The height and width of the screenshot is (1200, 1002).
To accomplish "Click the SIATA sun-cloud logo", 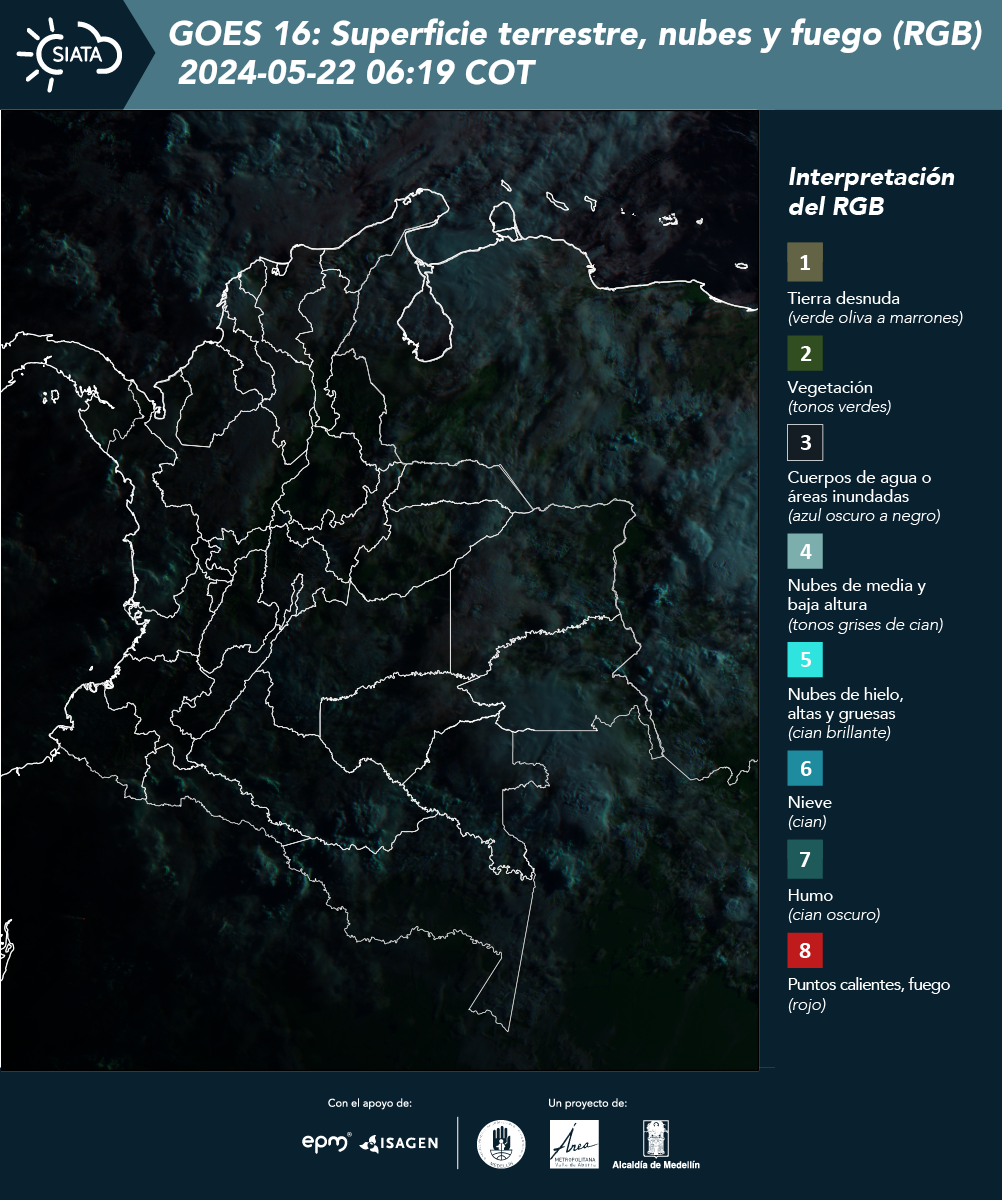I will click(69, 54).
